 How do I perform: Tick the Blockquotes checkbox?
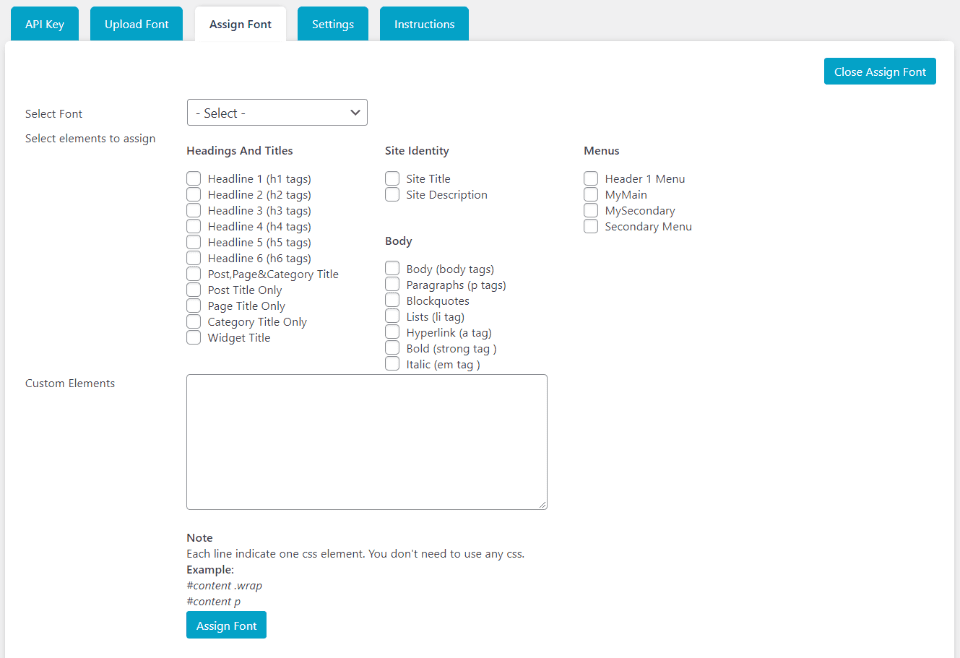(393, 301)
